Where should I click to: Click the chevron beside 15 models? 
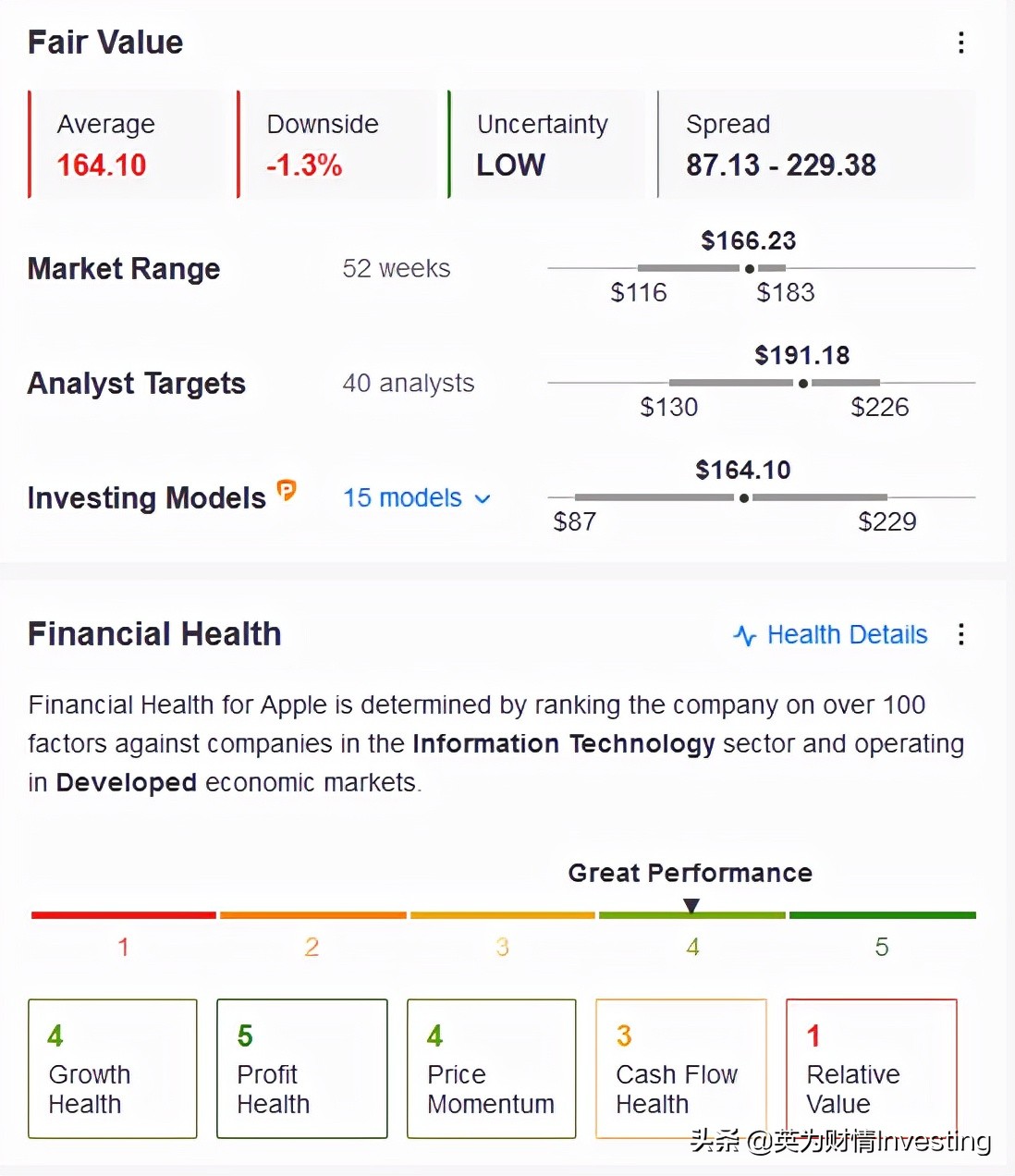tap(482, 499)
